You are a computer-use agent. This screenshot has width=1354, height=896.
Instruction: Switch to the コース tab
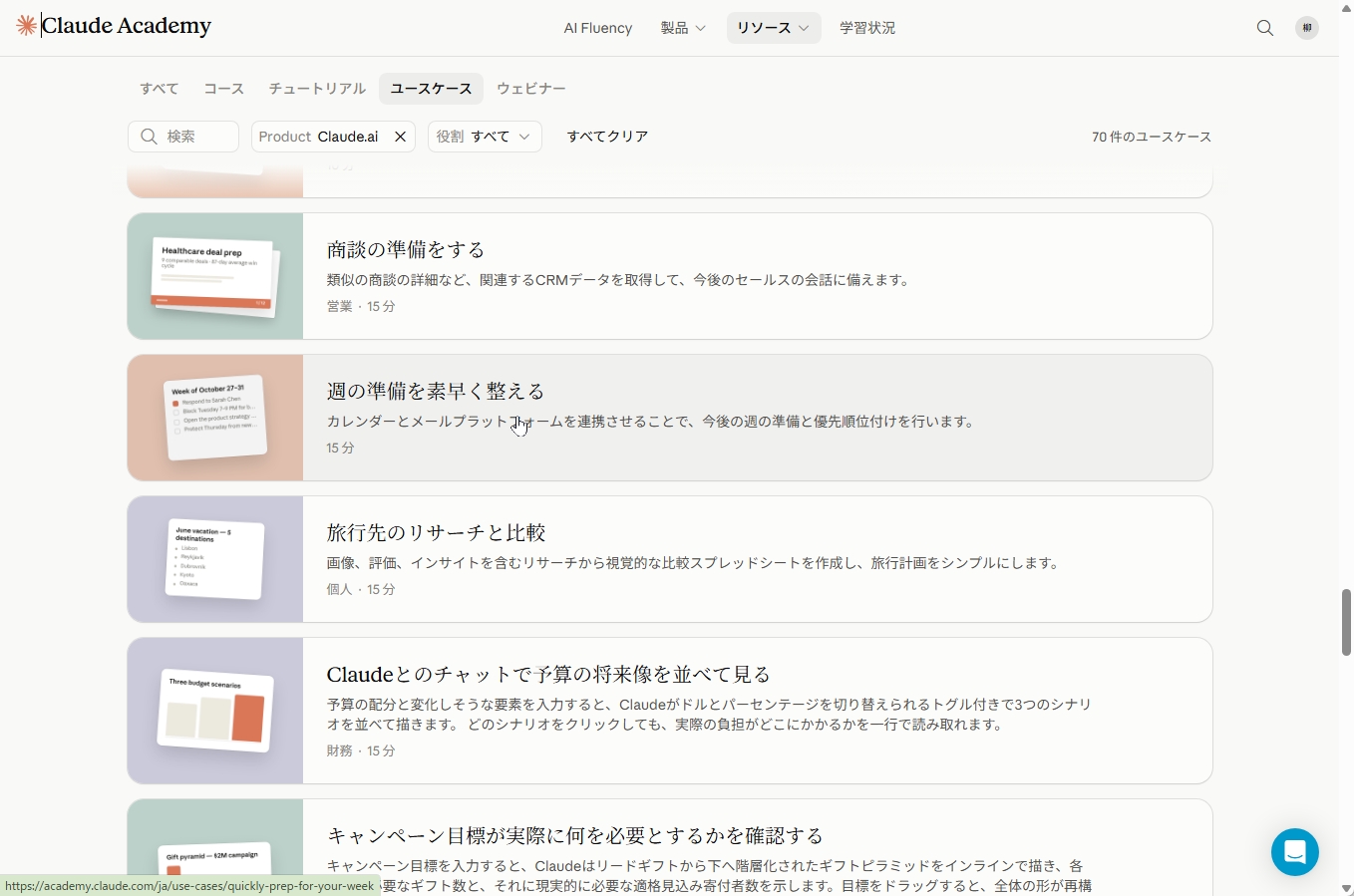(224, 89)
